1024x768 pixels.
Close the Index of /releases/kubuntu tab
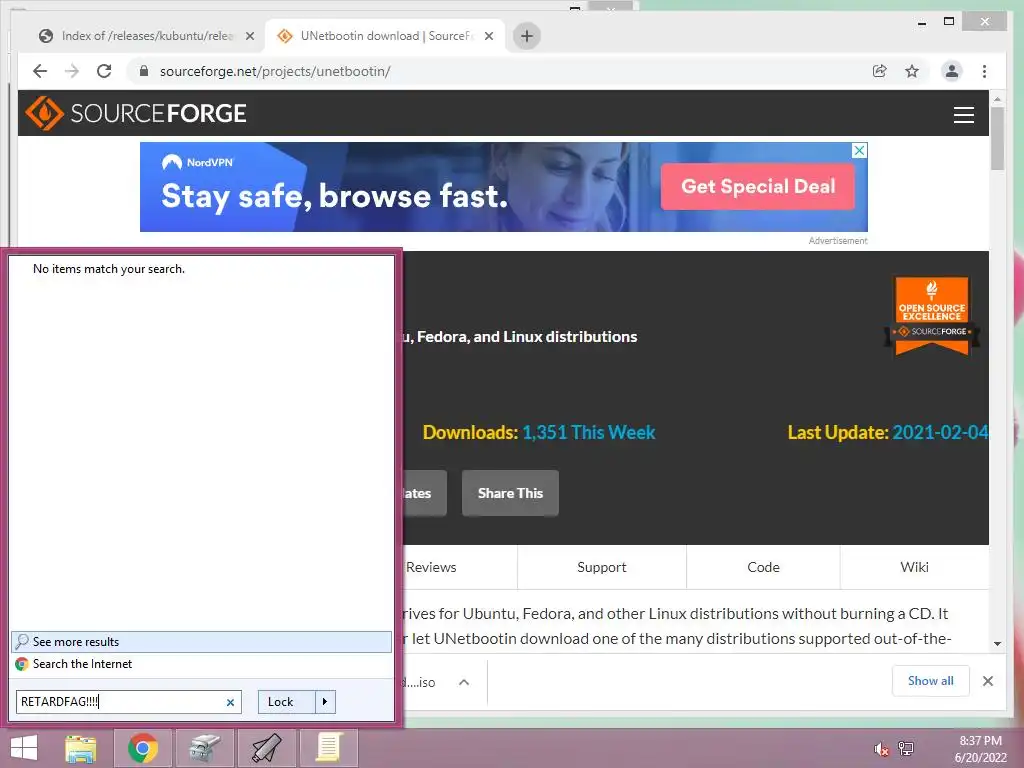[x=249, y=36]
